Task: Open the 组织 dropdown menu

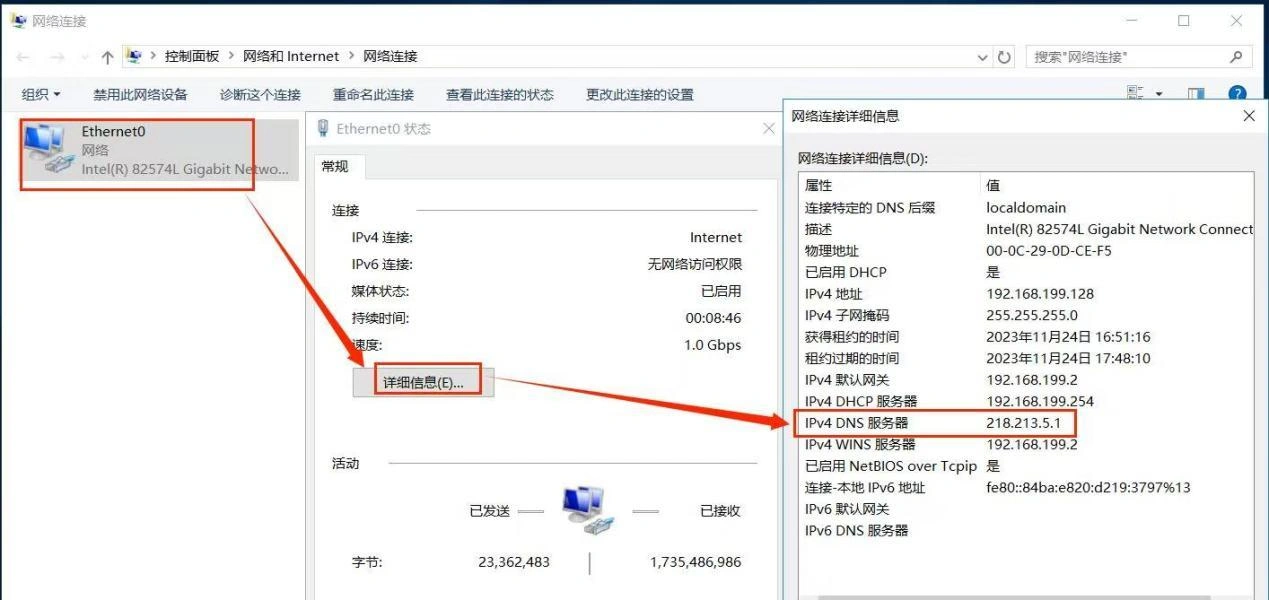Action: (41, 94)
